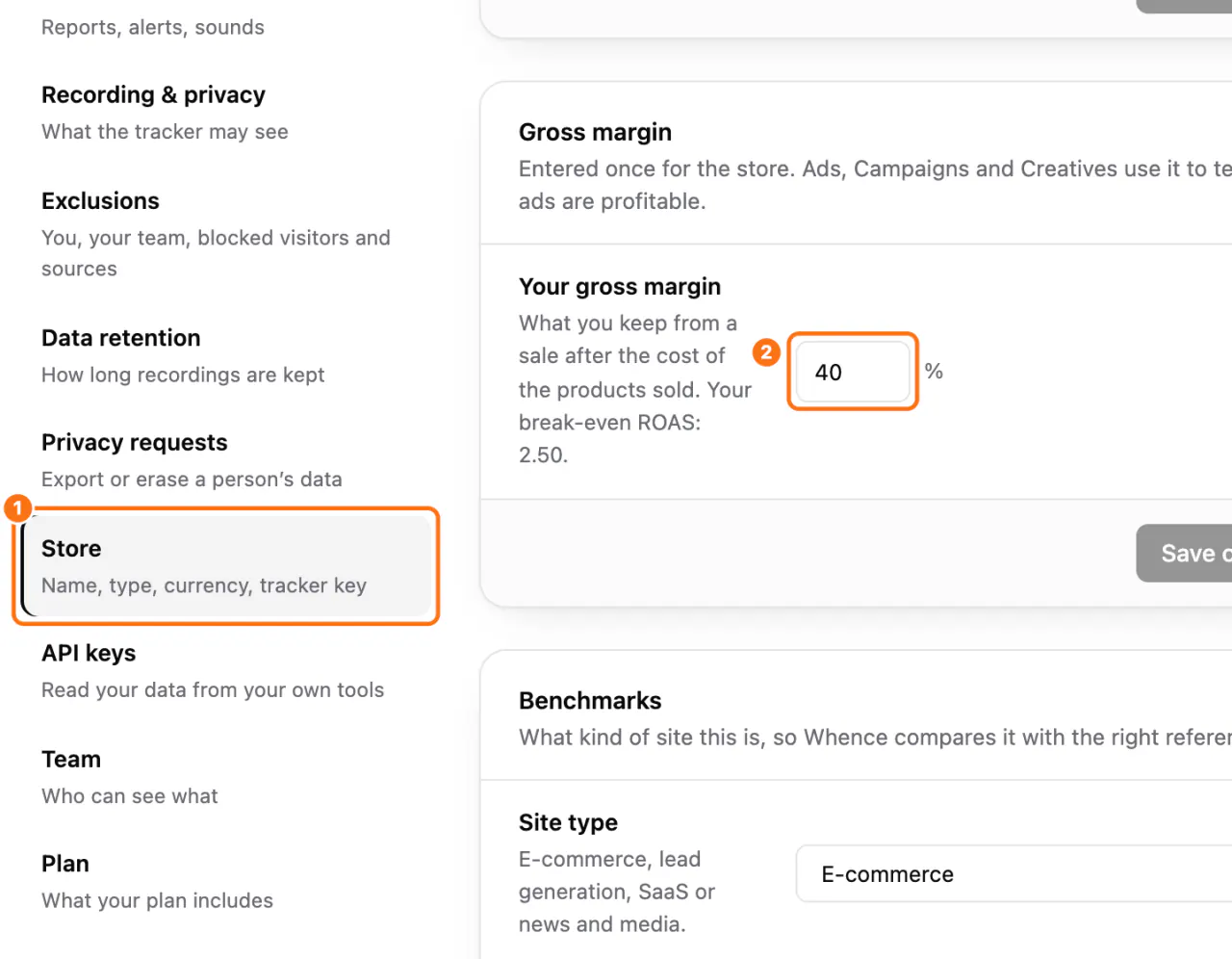Image resolution: width=1232 pixels, height=959 pixels.
Task: Click the "Gross margin" card heading
Action: [x=595, y=132]
